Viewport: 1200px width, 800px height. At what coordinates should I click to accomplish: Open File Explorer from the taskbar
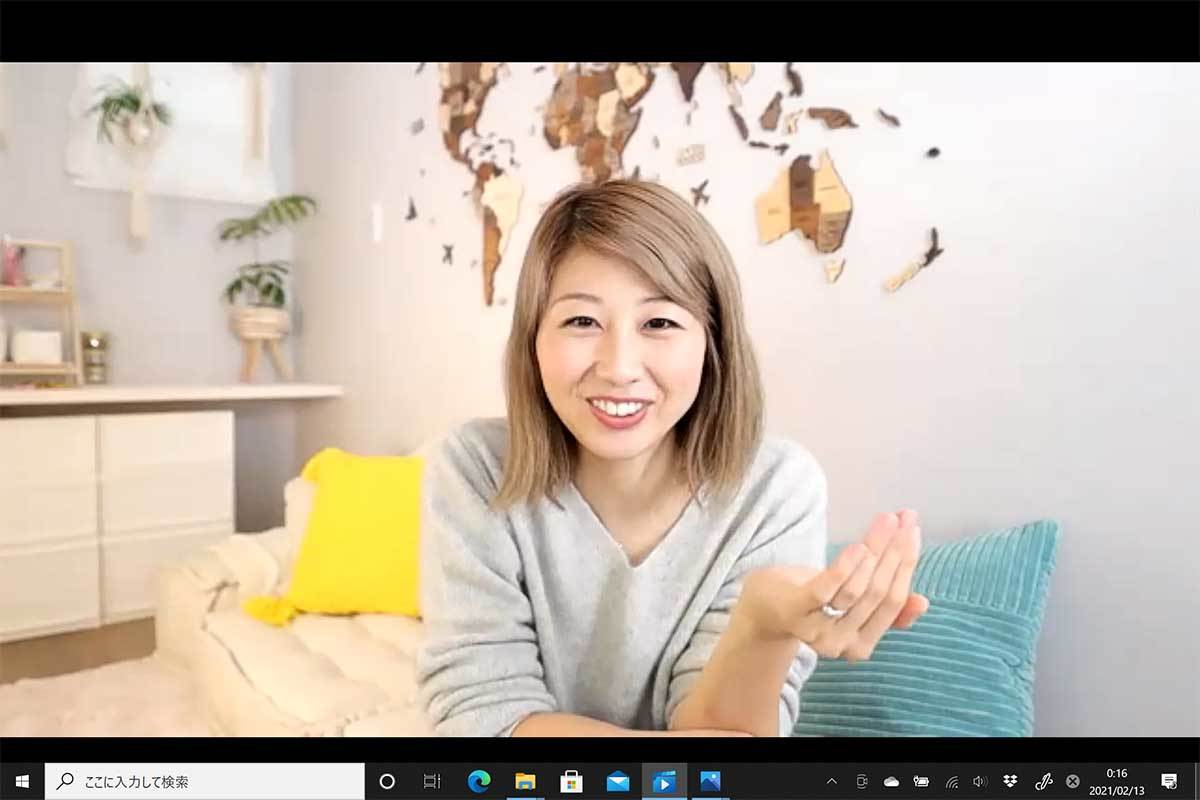tap(525, 781)
